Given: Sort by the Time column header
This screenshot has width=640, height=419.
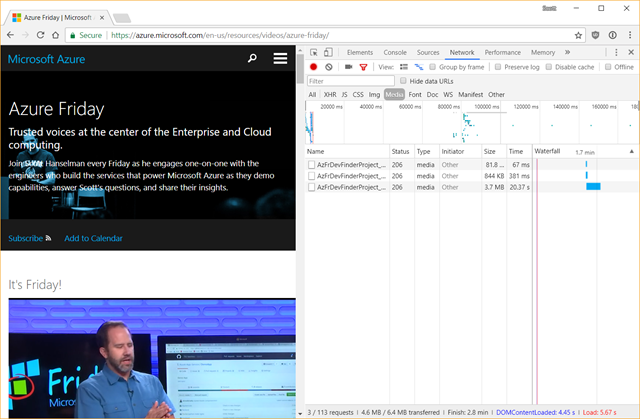Looking at the screenshot, I should 519,151.
